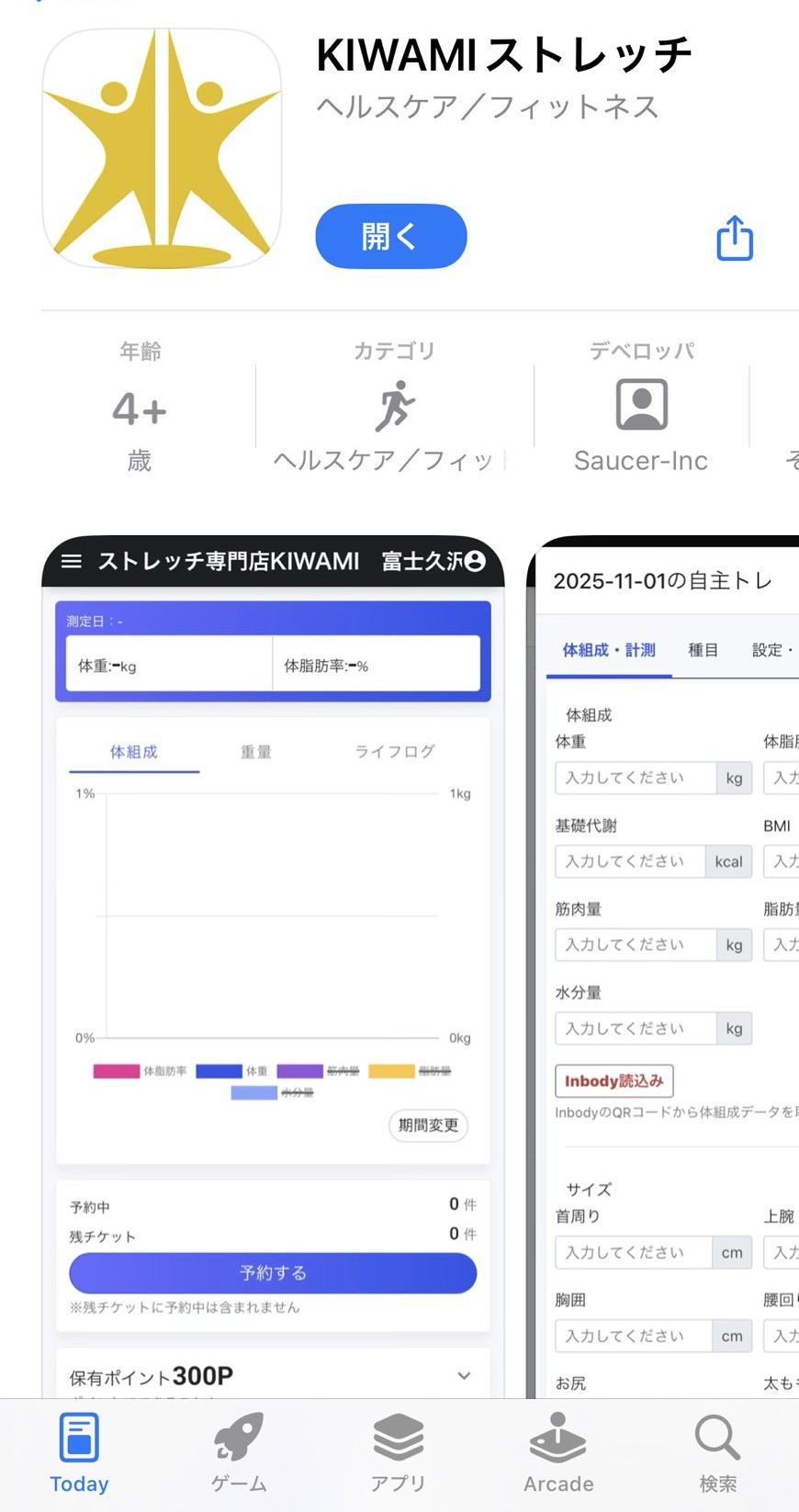Toggle the pink 体脂肪率 legend swatch
The width and height of the screenshot is (799, 1512).
click(117, 1071)
